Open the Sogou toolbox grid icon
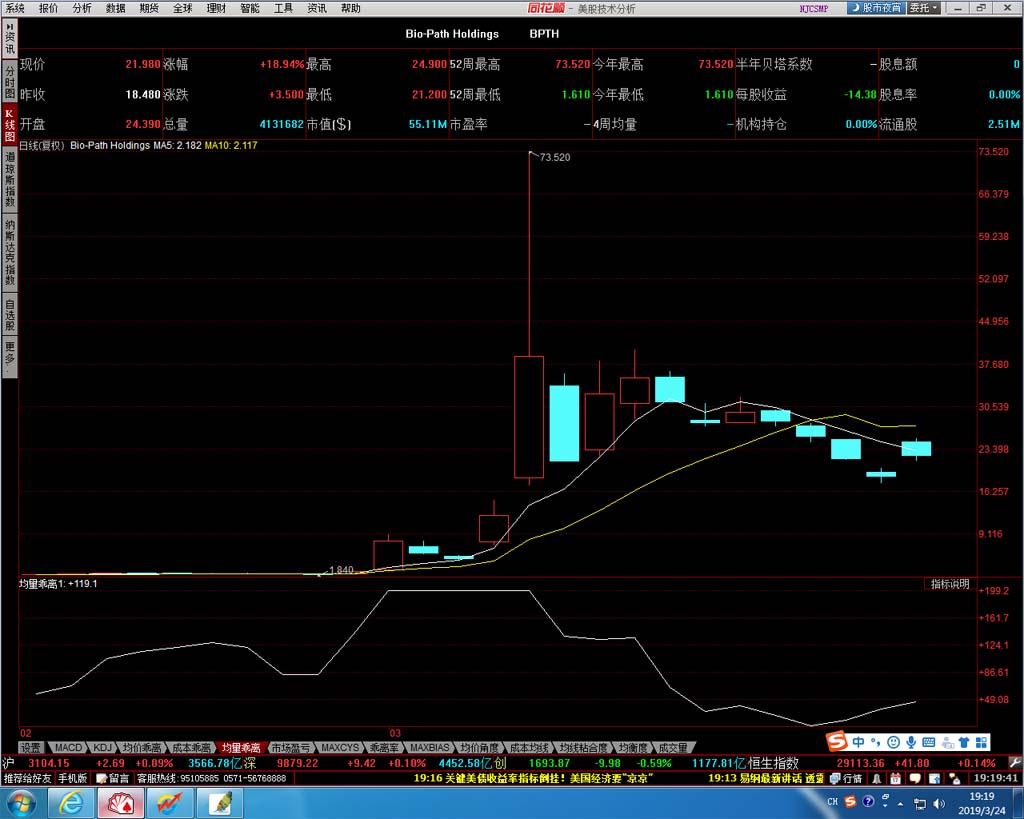This screenshot has height=819, width=1024. pyautogui.click(x=981, y=742)
